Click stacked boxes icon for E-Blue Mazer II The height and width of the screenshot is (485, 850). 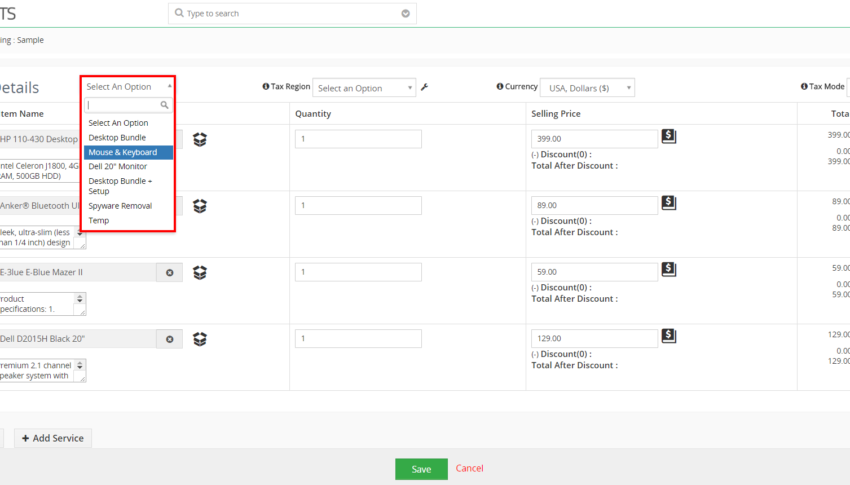coord(200,273)
